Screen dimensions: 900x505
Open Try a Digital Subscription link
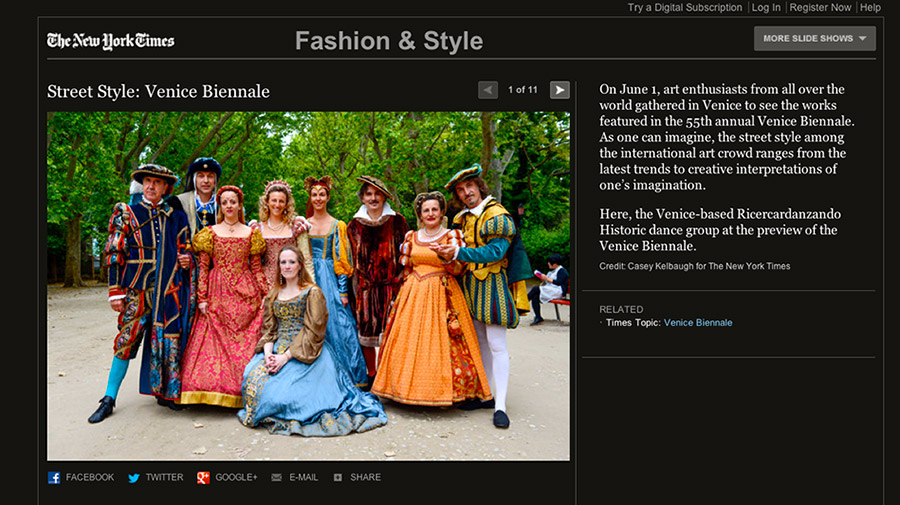point(685,7)
